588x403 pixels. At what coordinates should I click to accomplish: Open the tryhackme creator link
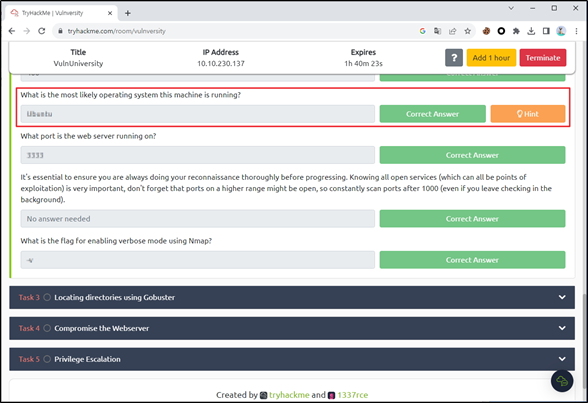pyautogui.click(x=289, y=395)
